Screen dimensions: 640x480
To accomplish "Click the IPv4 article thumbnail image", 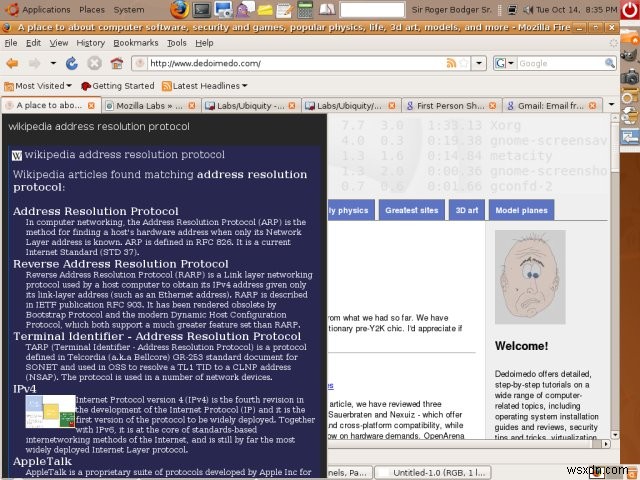I will click(50, 411).
